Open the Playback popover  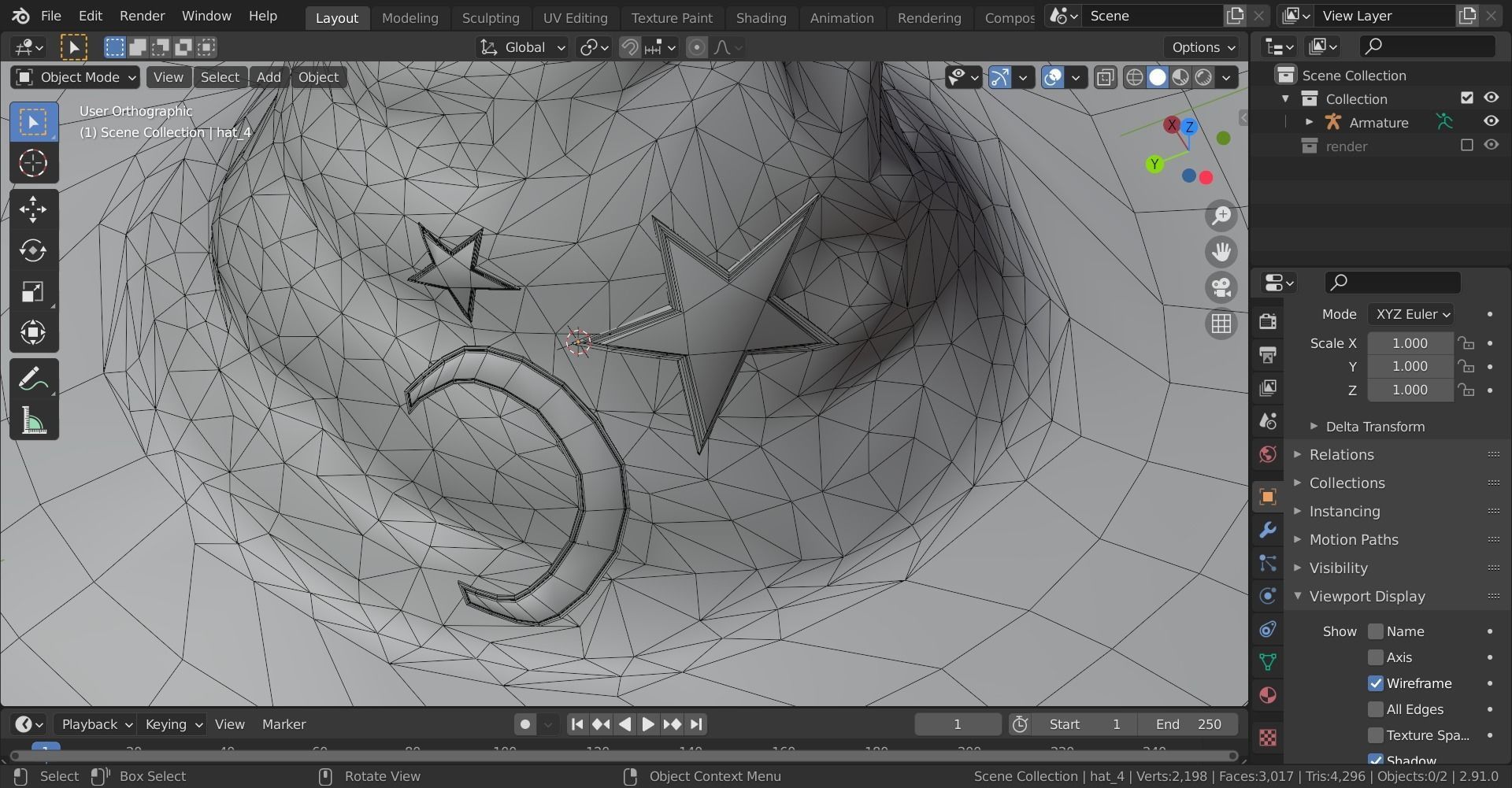[96, 724]
